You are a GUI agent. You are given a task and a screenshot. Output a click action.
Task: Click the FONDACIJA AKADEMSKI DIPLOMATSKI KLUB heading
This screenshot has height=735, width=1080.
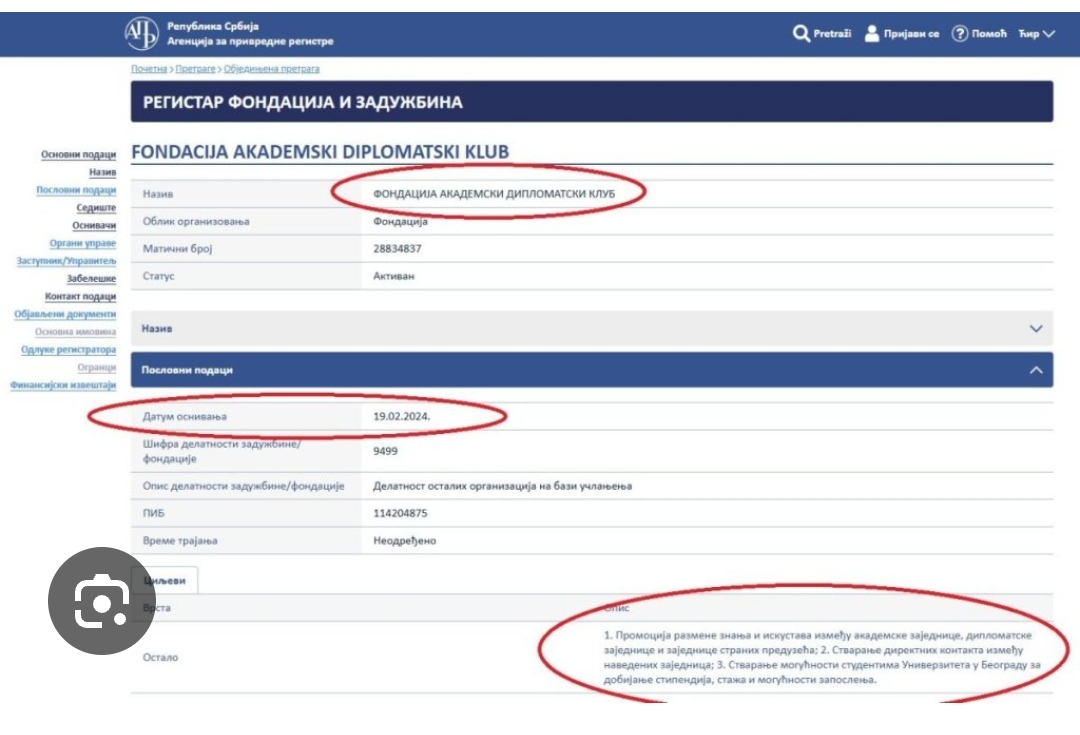(320, 152)
